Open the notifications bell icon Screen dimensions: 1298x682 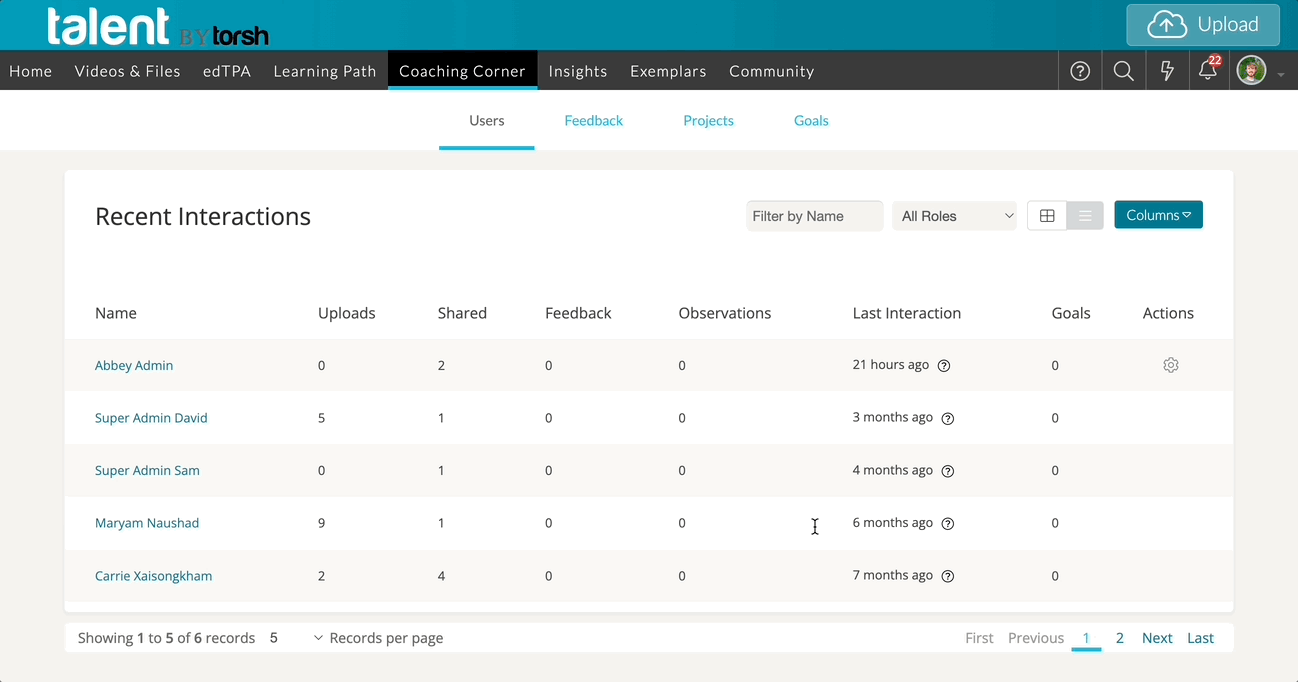click(1208, 71)
